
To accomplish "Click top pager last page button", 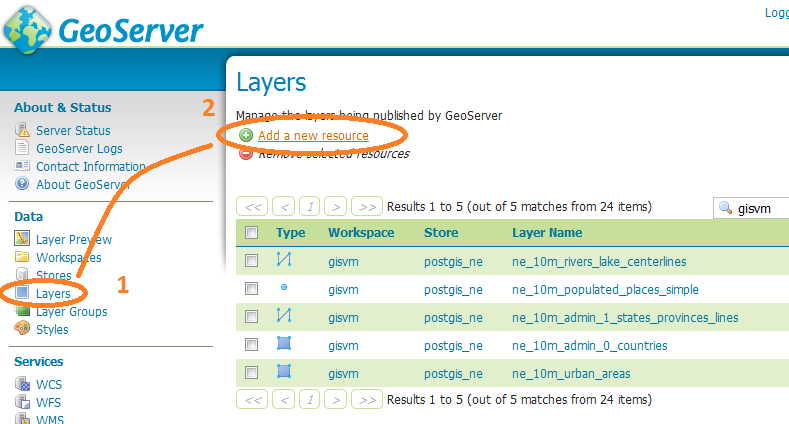I will point(367,207).
